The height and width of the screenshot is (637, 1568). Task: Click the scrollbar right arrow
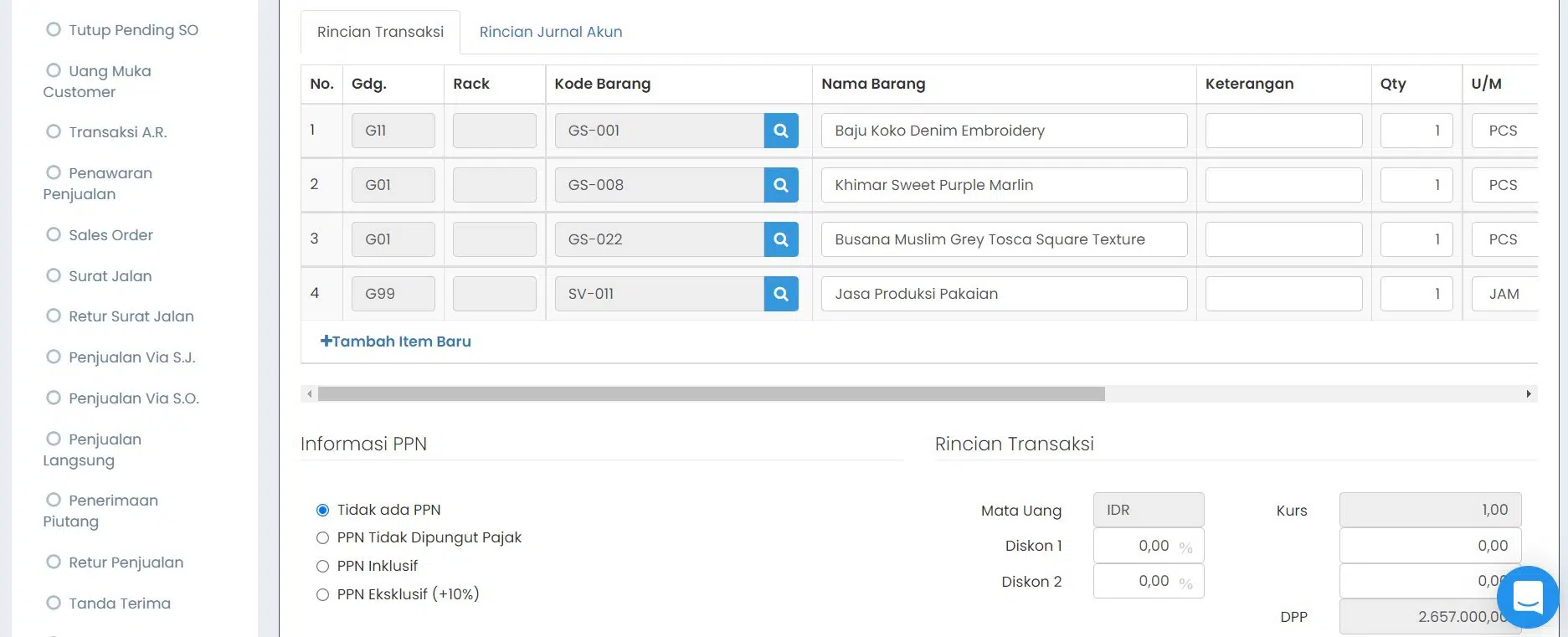(x=1529, y=393)
